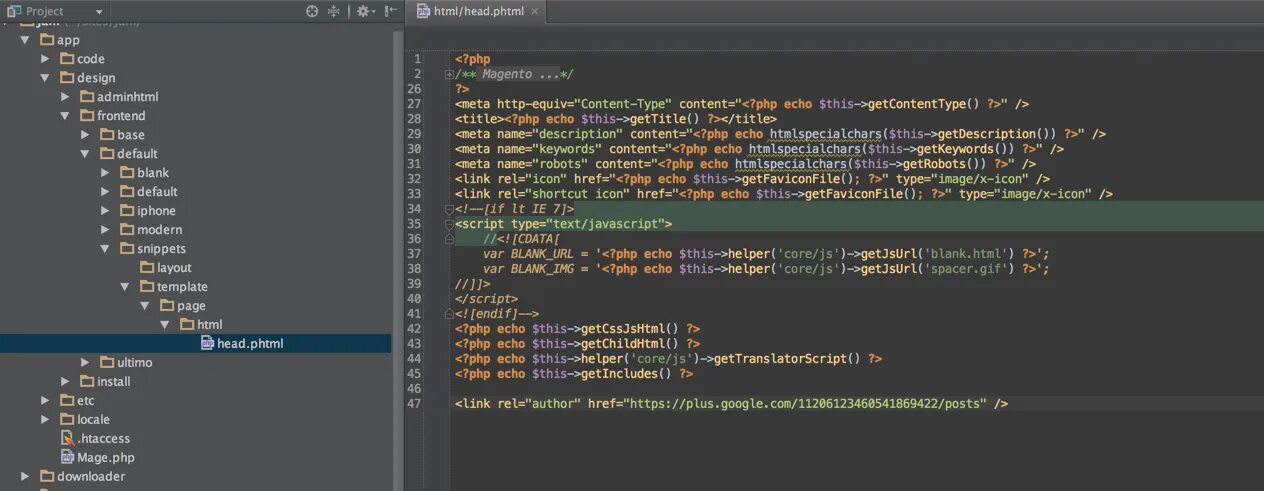1264x491 pixels.
Task: Click the modern folder icon
Action: (128, 229)
